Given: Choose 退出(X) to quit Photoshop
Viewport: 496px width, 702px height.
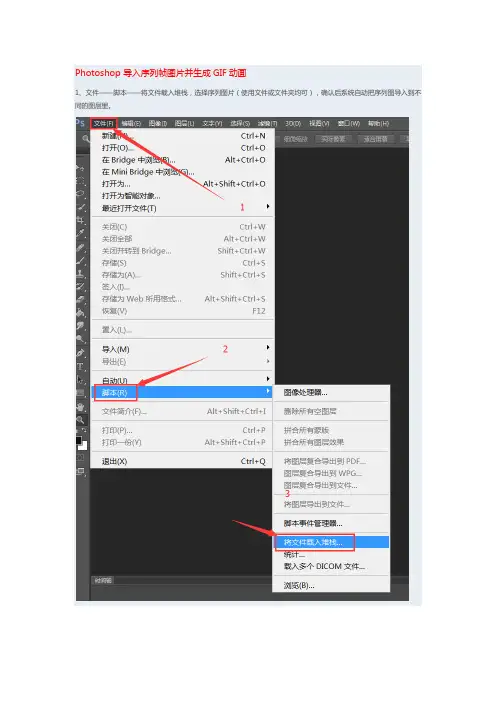Looking at the screenshot, I should coord(183,461).
